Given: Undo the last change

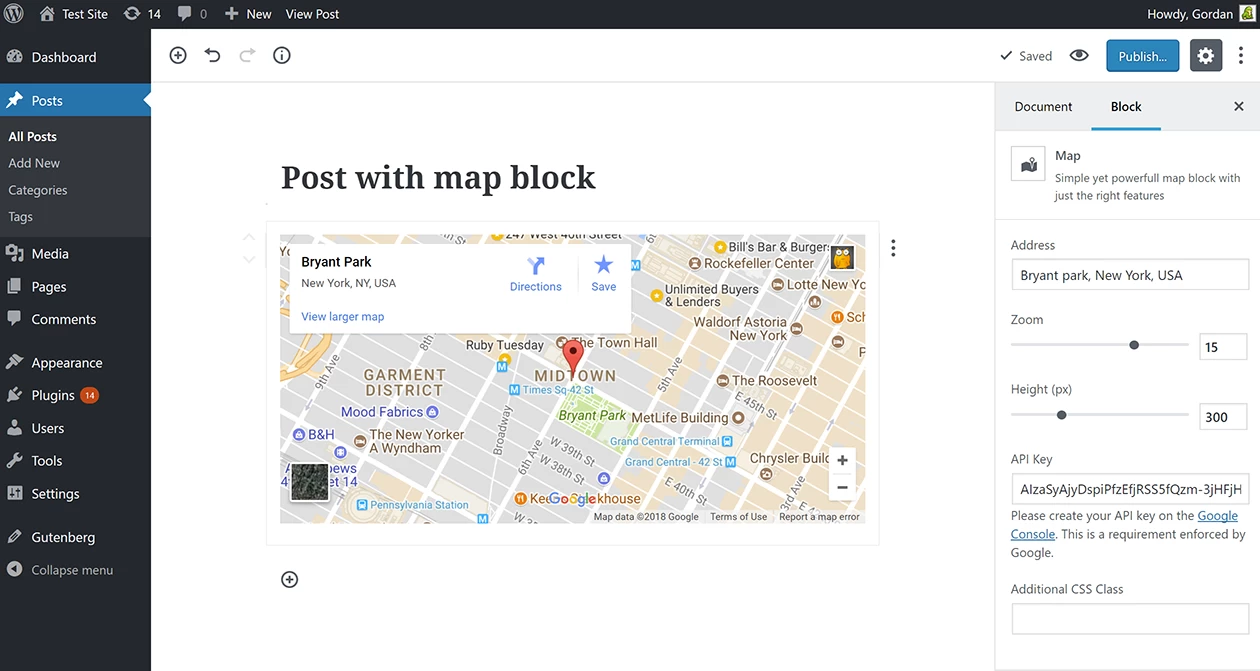Looking at the screenshot, I should pyautogui.click(x=213, y=56).
